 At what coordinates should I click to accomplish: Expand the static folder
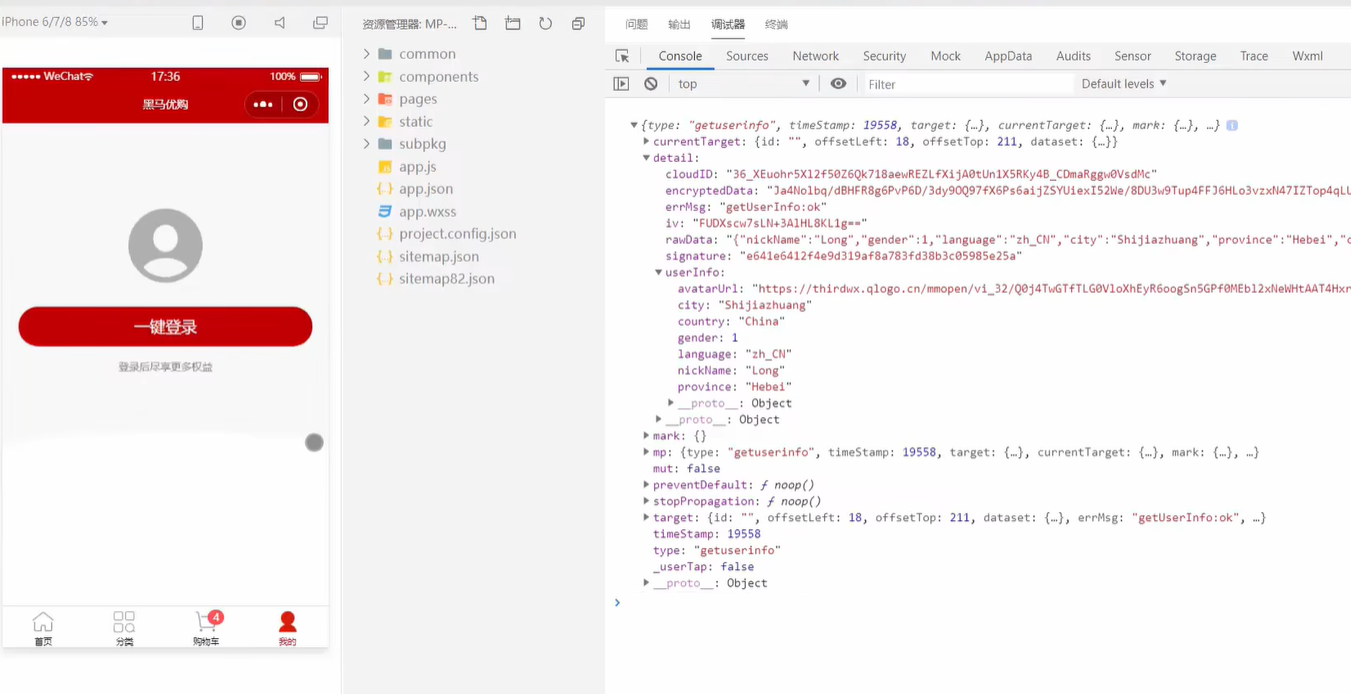[x=367, y=121]
